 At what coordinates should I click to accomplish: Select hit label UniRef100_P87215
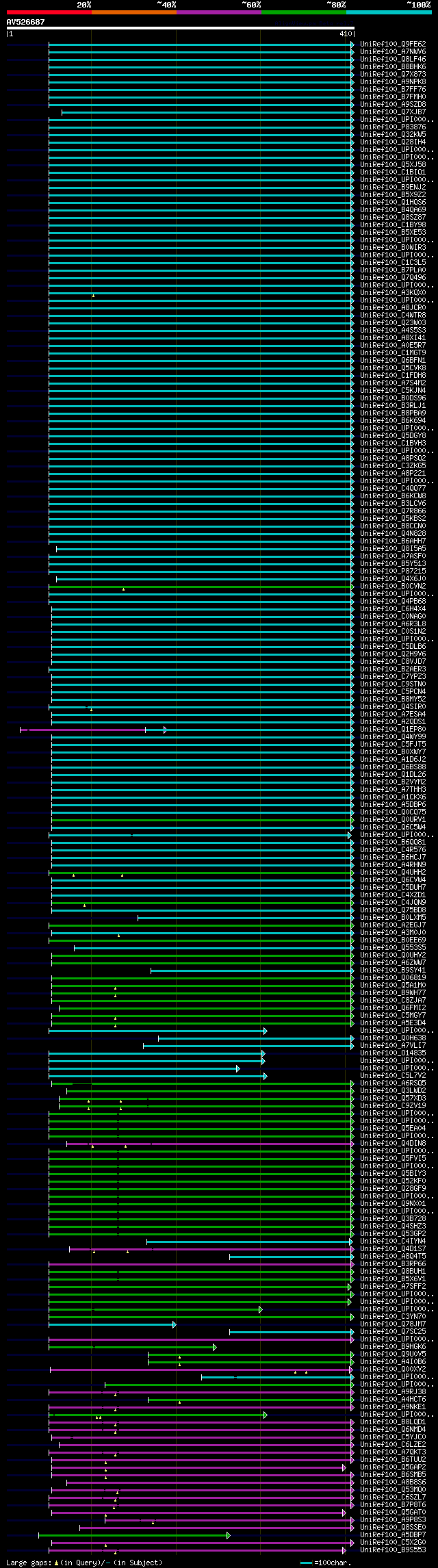[393, 571]
